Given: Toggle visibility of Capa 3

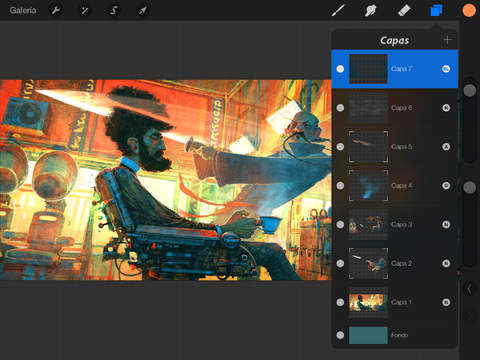Looking at the screenshot, I should pos(340,224).
